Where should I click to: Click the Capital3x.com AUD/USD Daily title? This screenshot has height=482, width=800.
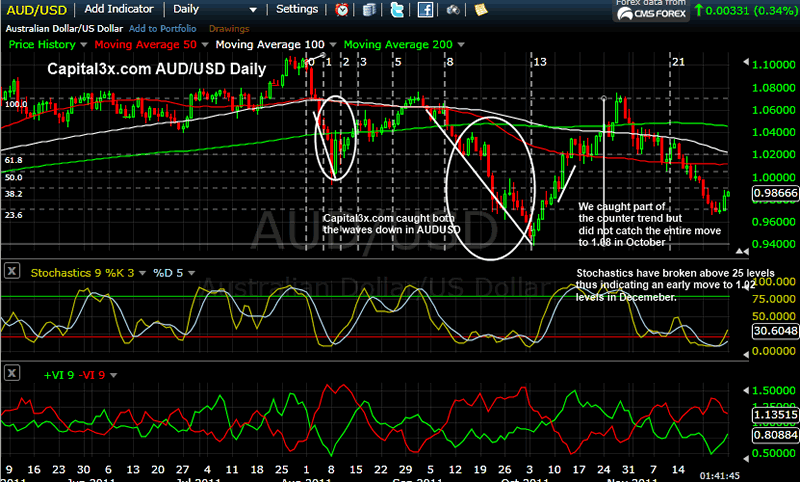tap(157, 69)
